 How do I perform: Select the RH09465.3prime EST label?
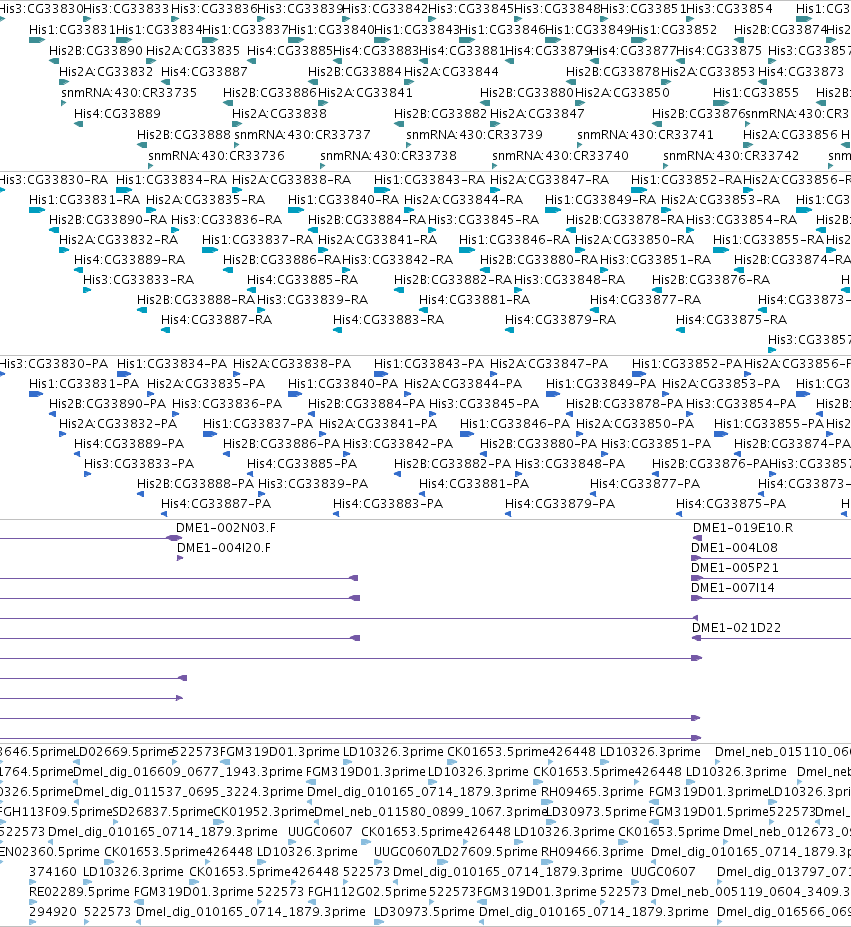pos(593,792)
